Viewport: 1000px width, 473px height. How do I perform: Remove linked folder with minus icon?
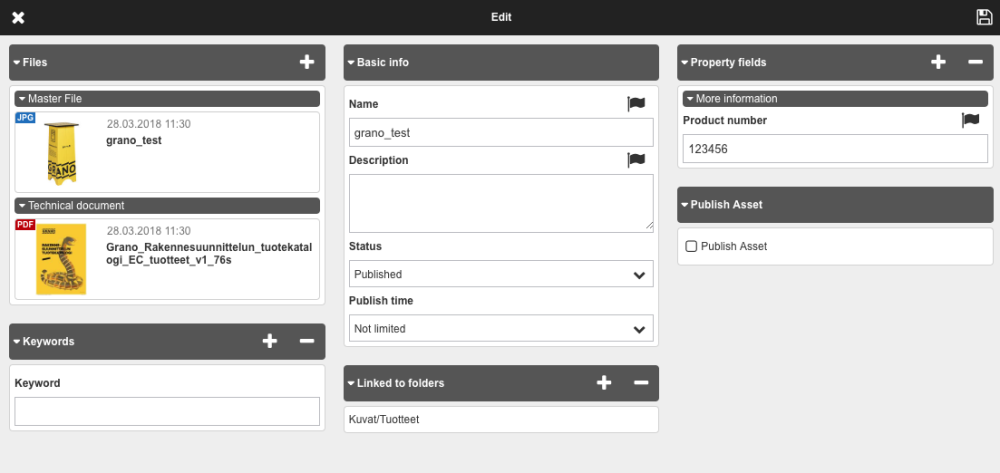(x=641, y=383)
